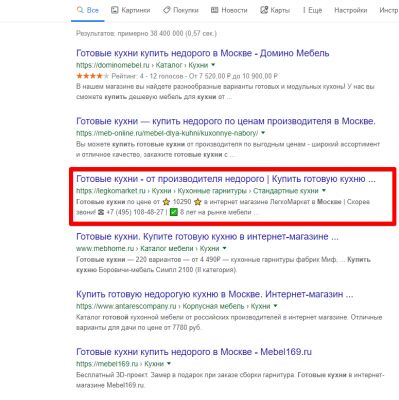Screen dimensions: 399x400
Task: Open 'по ценам производителя в Москве' result
Action: tap(226, 121)
